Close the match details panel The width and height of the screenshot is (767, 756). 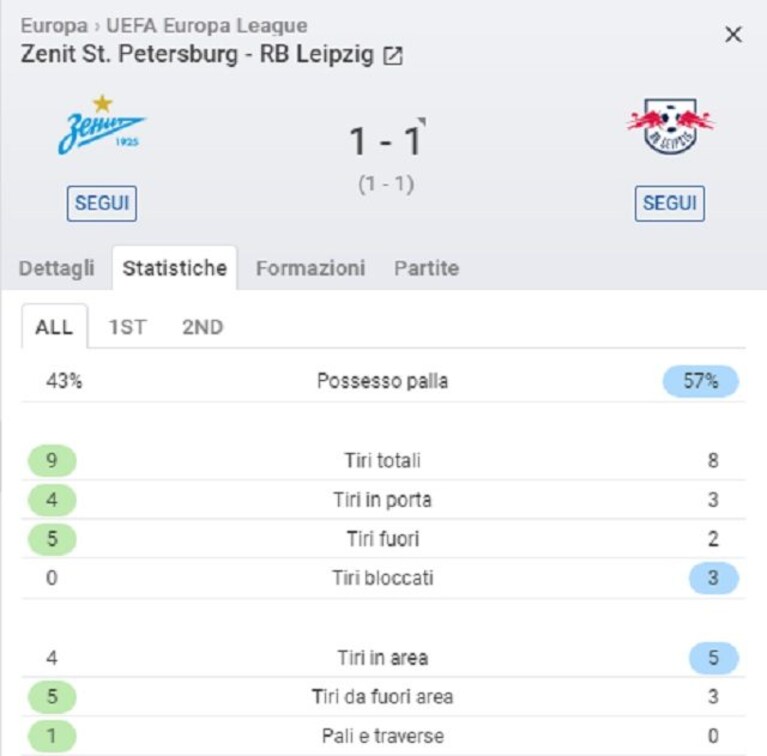click(x=733, y=35)
